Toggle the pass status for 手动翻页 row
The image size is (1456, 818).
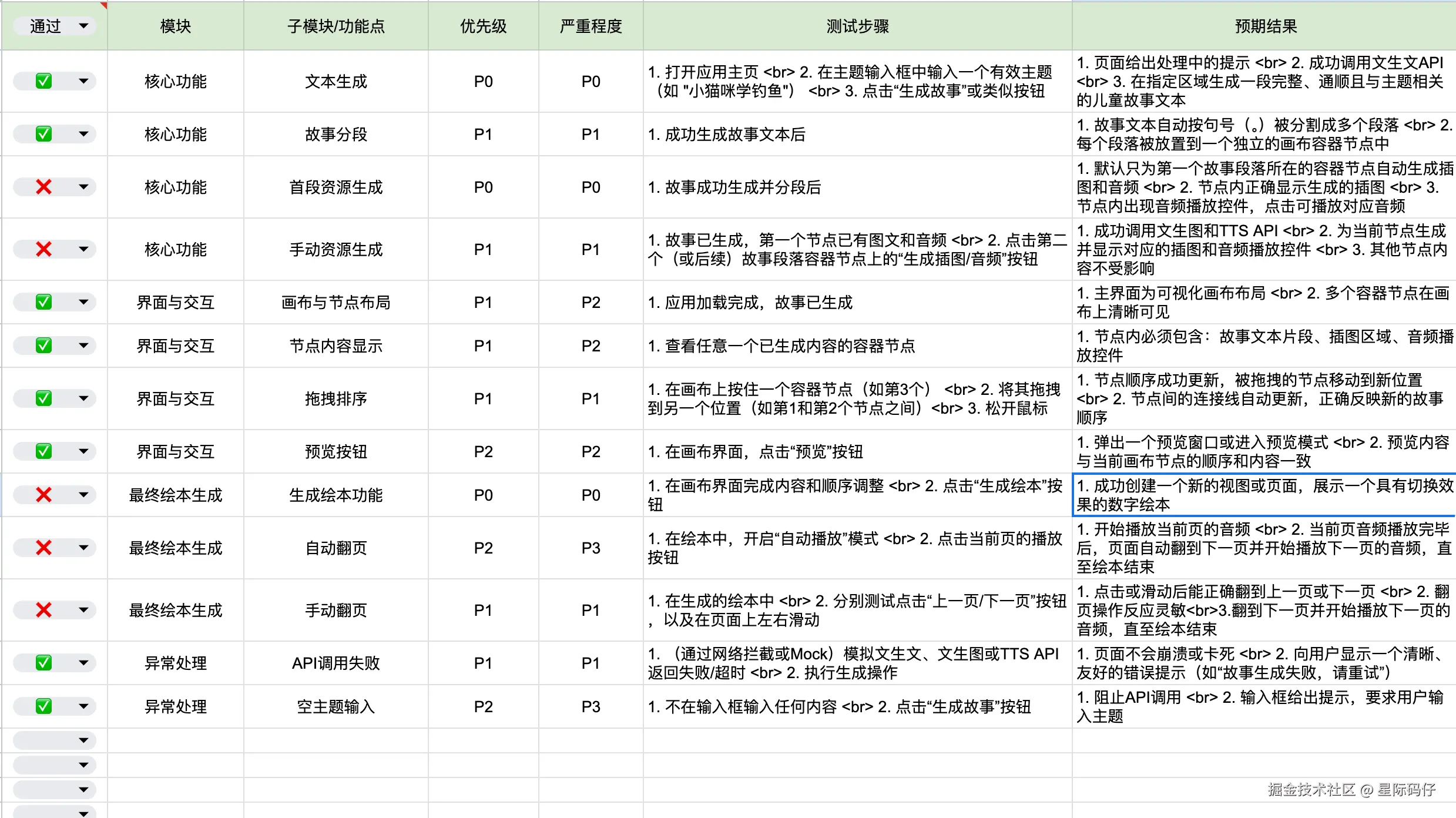(x=43, y=610)
